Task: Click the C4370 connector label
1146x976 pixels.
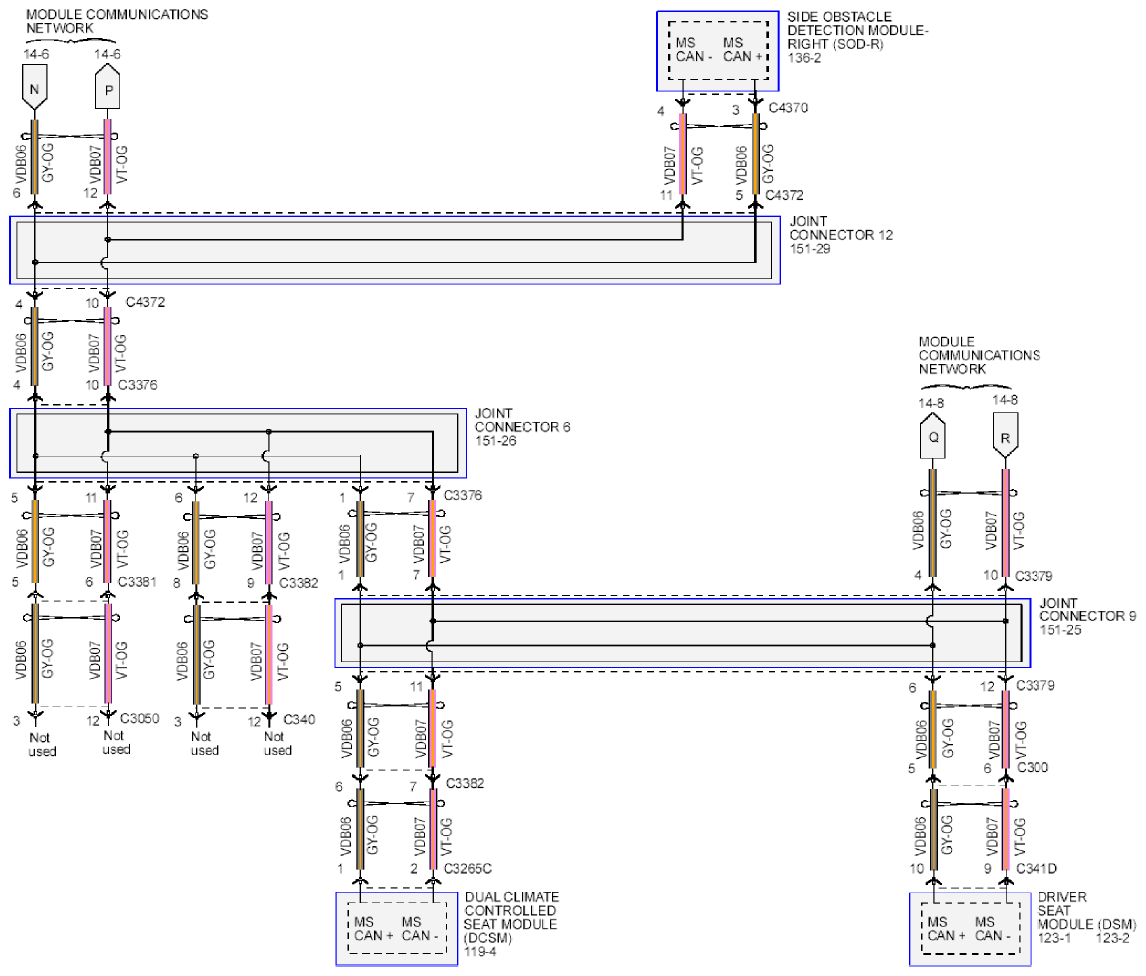Action: click(x=787, y=107)
